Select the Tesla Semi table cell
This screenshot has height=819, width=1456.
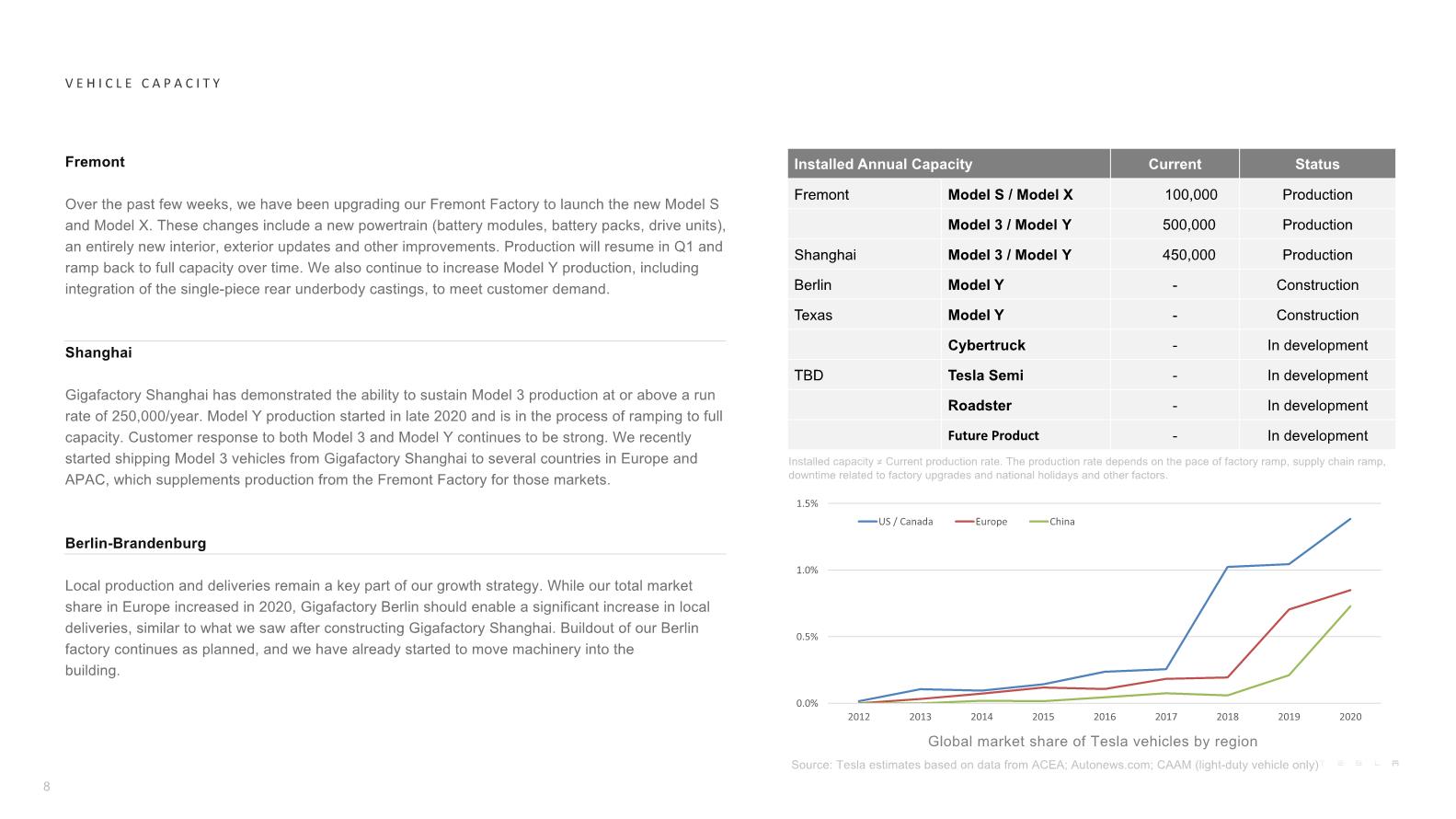tap(985, 375)
